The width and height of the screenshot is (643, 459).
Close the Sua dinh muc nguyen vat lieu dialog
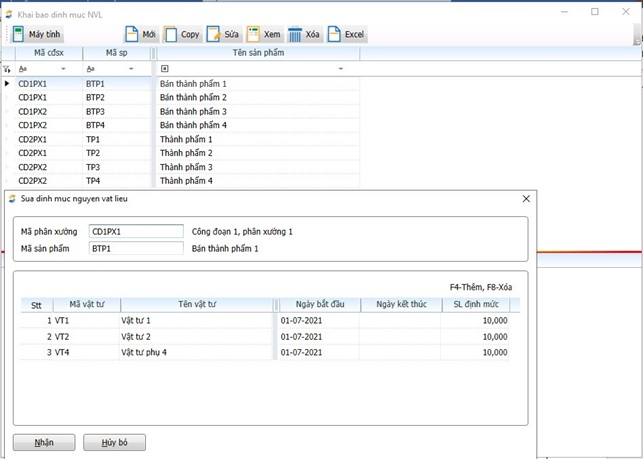click(526, 199)
